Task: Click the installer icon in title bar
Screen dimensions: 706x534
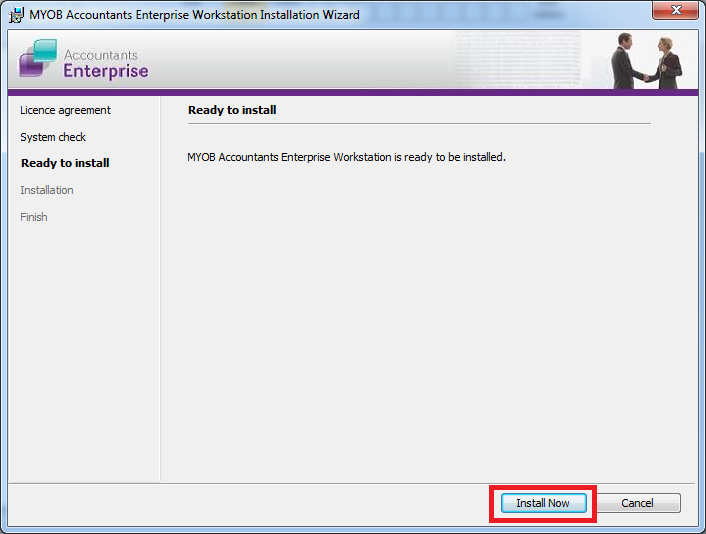Action: (x=16, y=14)
